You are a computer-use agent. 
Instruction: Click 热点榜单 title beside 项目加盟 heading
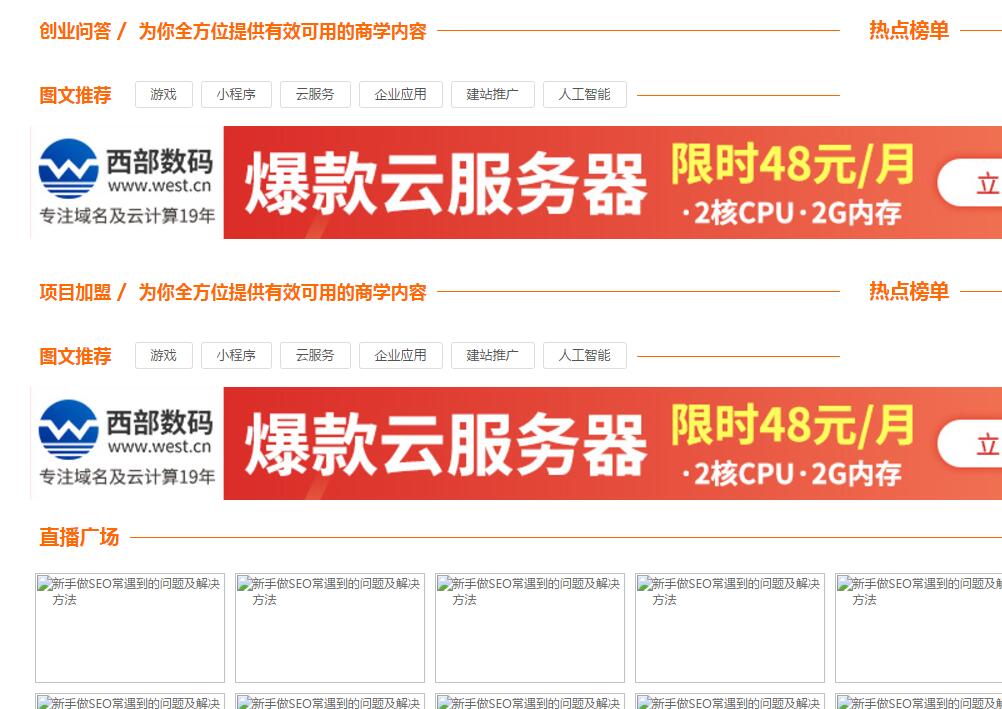point(909,292)
